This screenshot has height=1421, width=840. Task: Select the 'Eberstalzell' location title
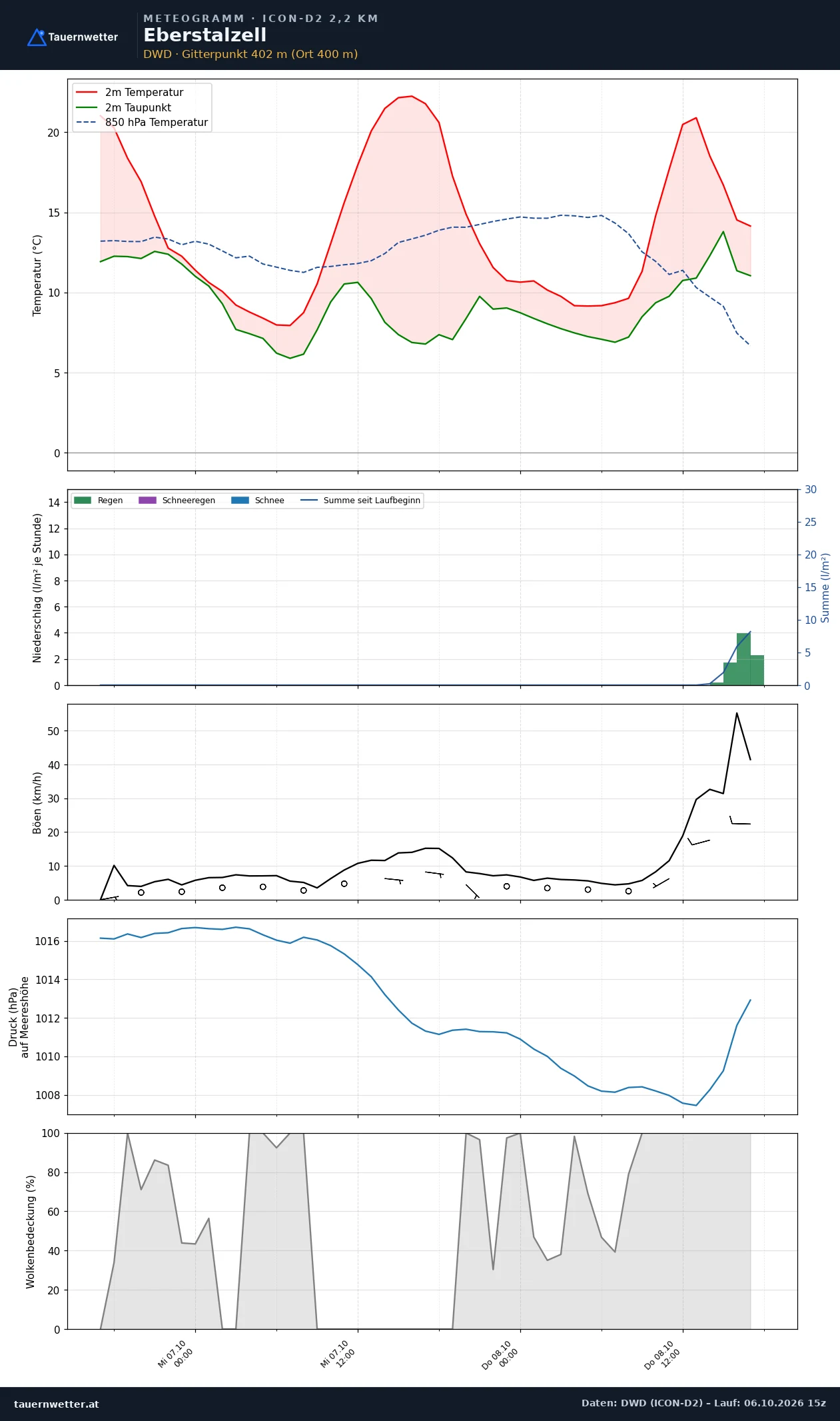click(x=205, y=35)
